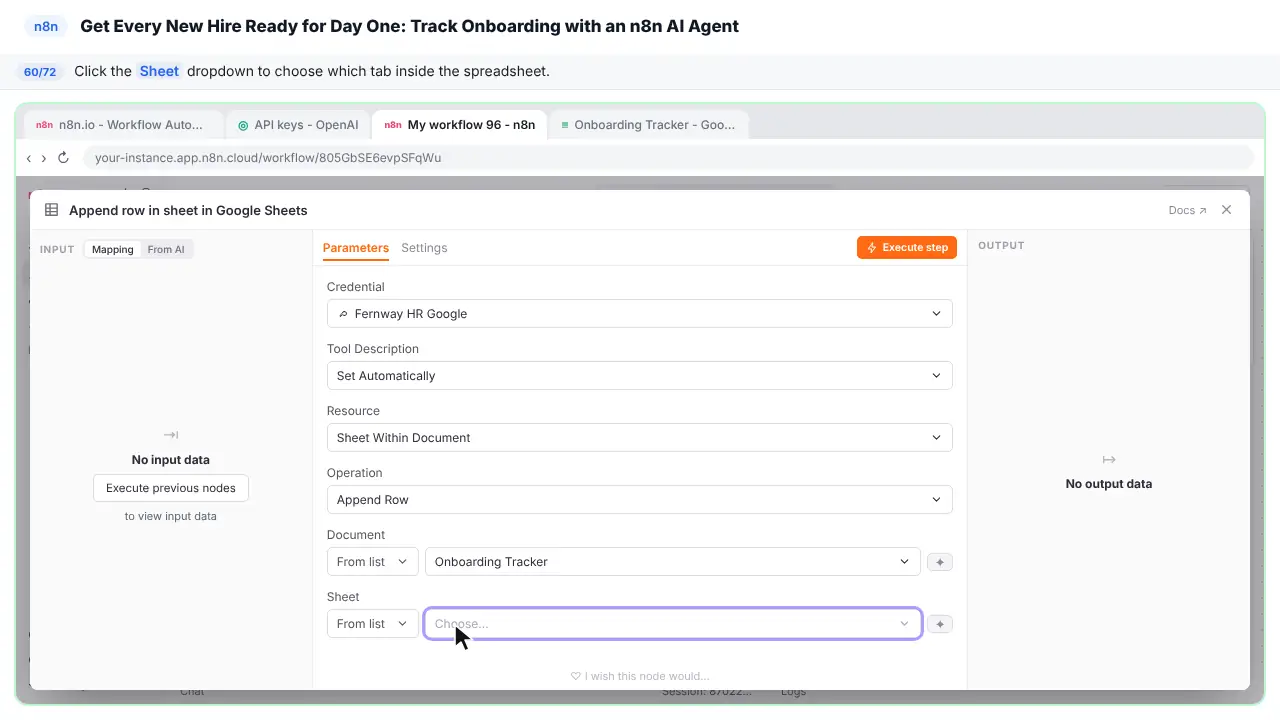
Task: Switch to the Settings tab
Action: pos(424,248)
